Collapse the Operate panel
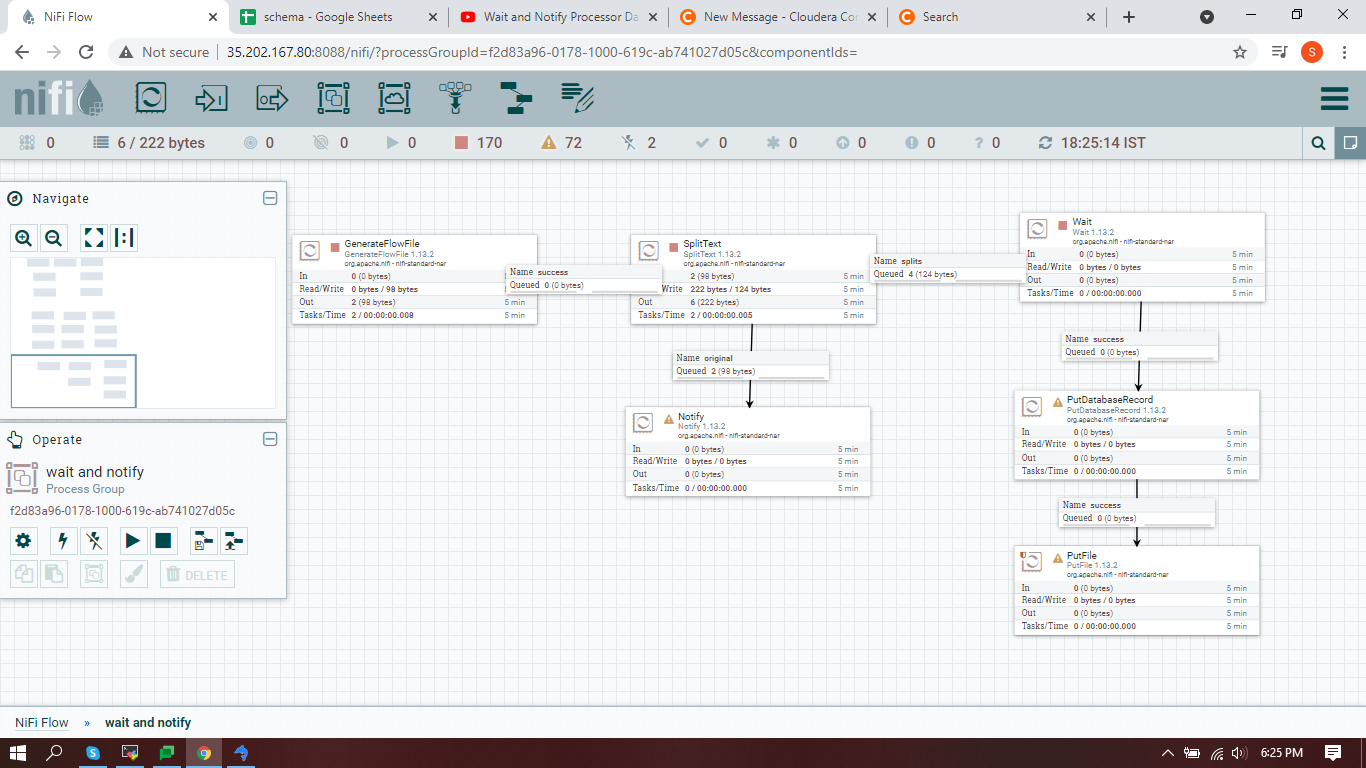The width and height of the screenshot is (1366, 768). 270,439
